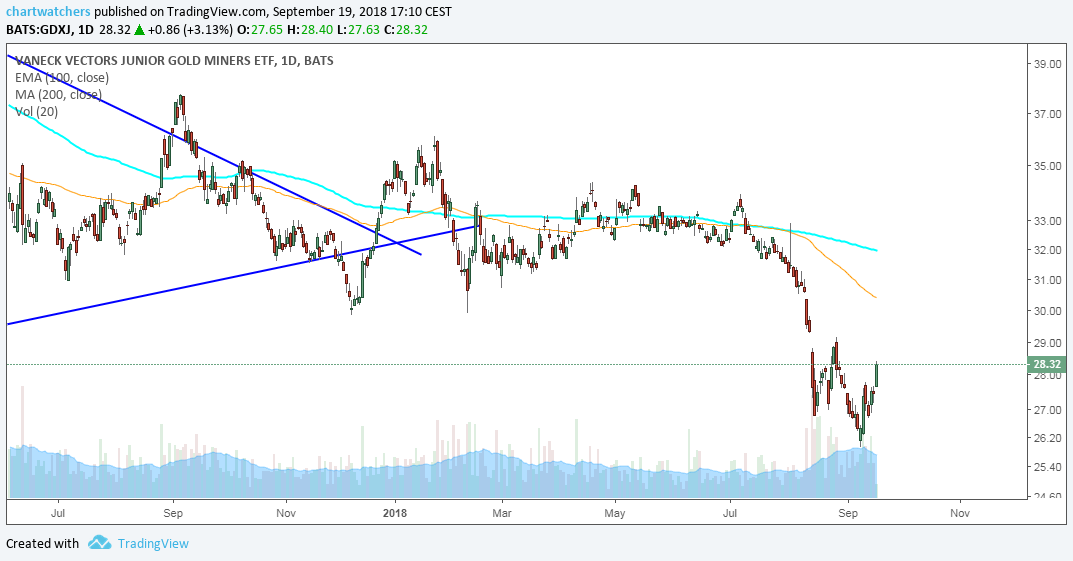Click the close price value C:28.32

pos(404,29)
